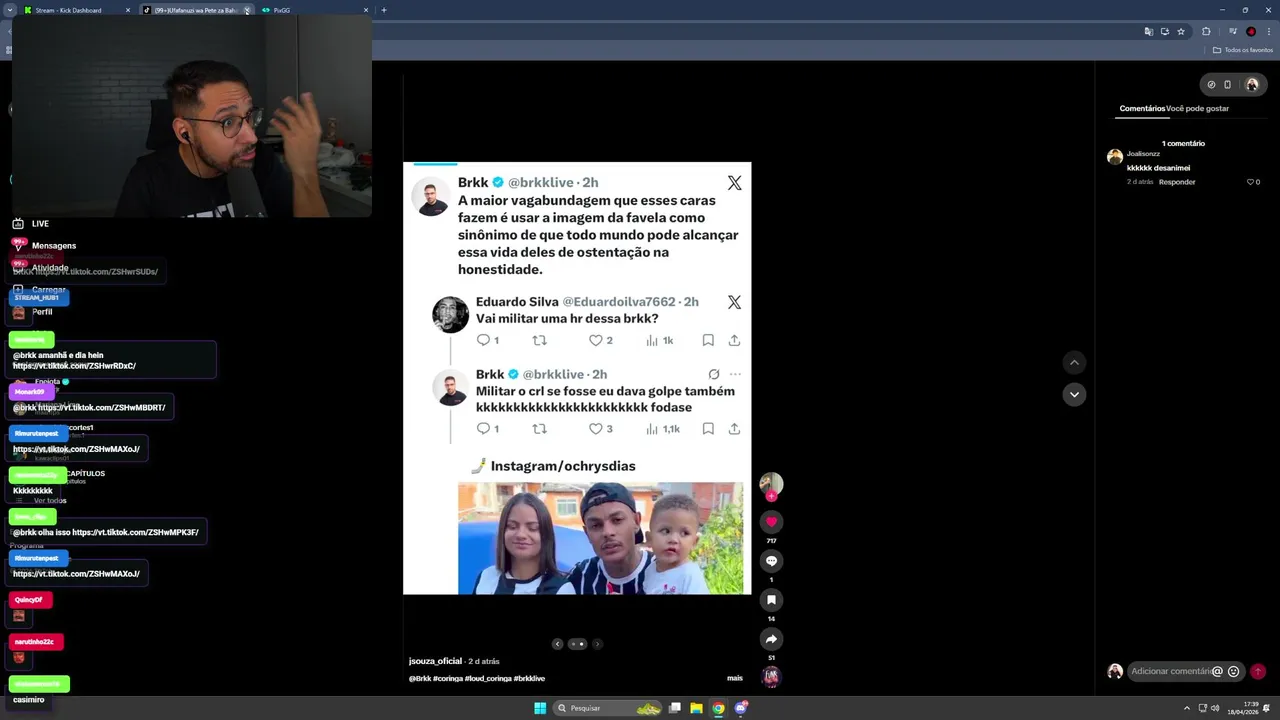This screenshot has height=720, width=1280.
Task: Open the #loud_coringa hashtag
Action: 488,678
